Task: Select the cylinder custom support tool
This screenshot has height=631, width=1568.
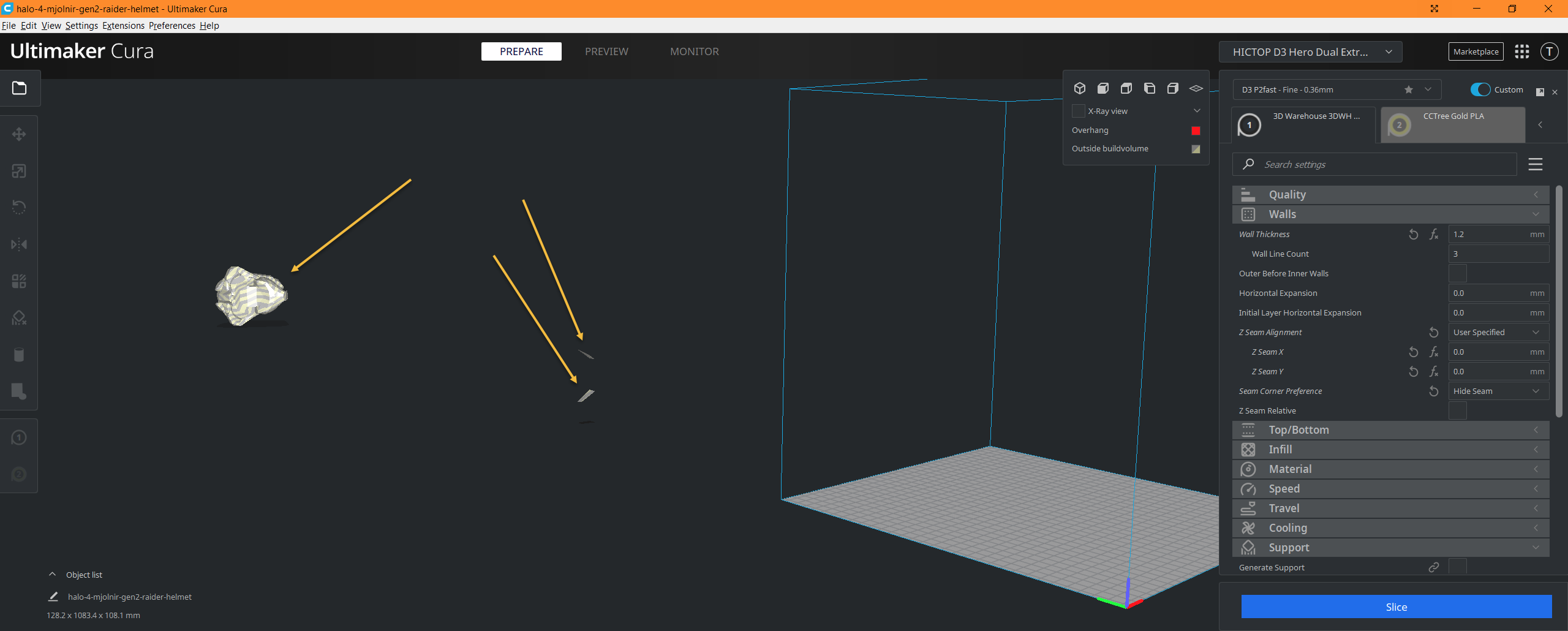Action: tap(19, 355)
